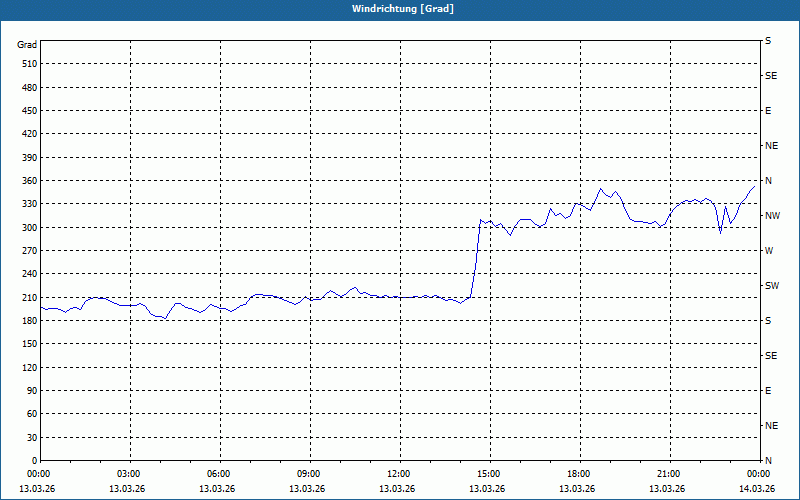Pick the 60 label on the y-axis

click(x=32, y=414)
